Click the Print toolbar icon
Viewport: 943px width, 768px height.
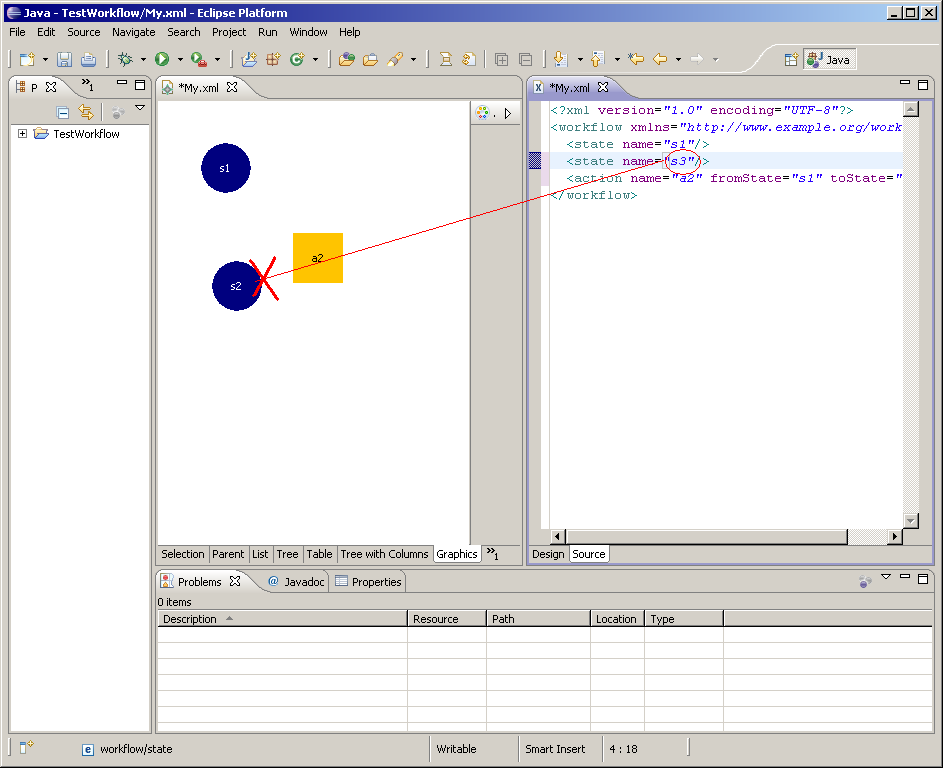(x=88, y=60)
